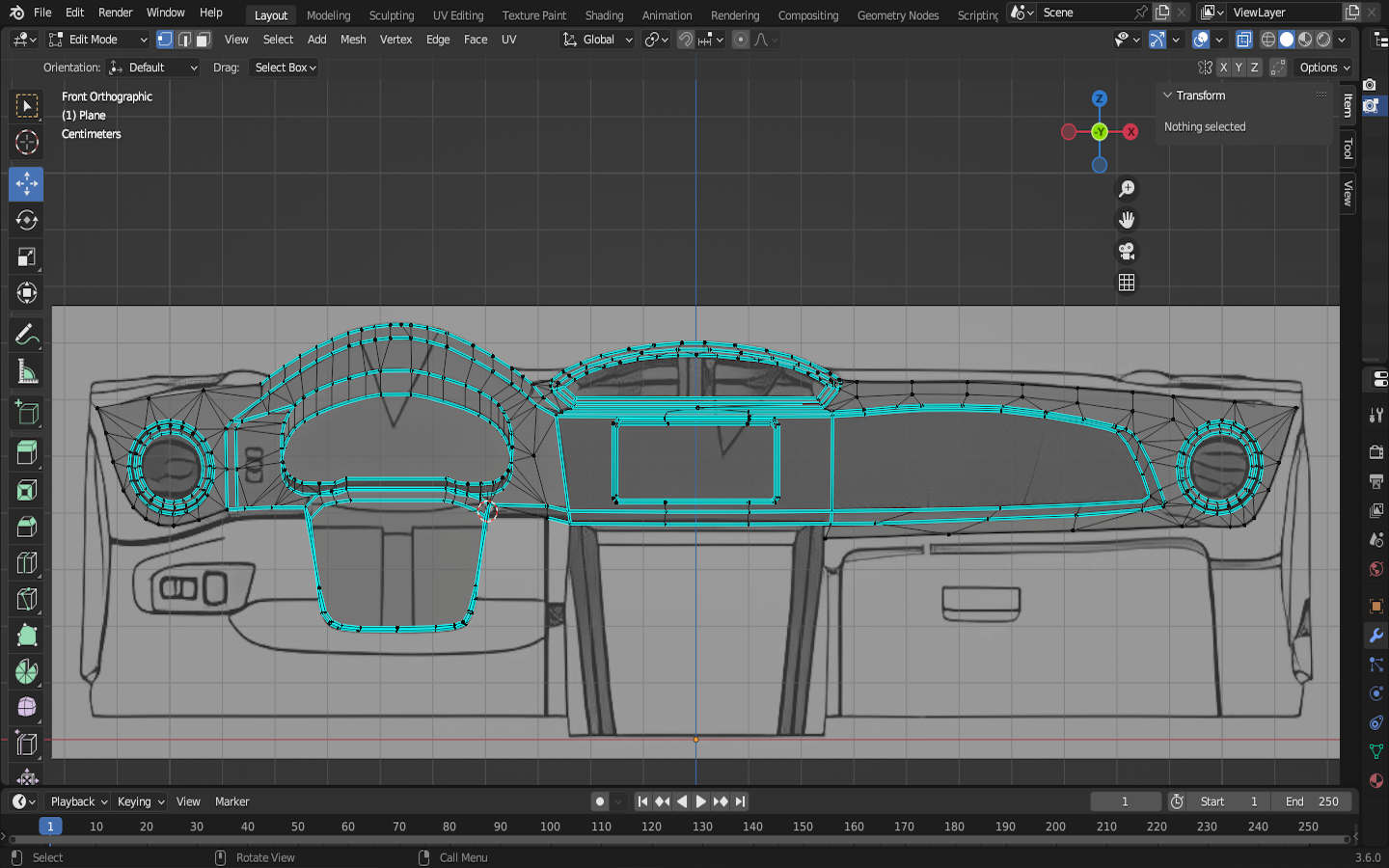Enable face select mode
The width and height of the screenshot is (1389, 868).
point(203,40)
